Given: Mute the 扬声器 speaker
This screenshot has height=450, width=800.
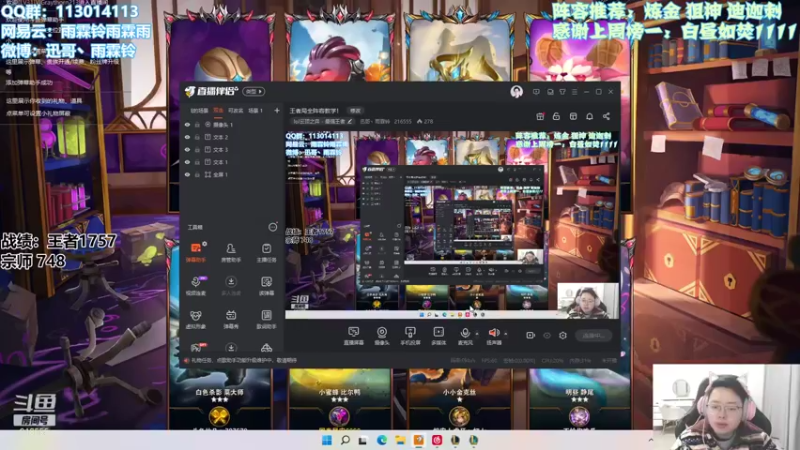Looking at the screenshot, I should point(494,336).
